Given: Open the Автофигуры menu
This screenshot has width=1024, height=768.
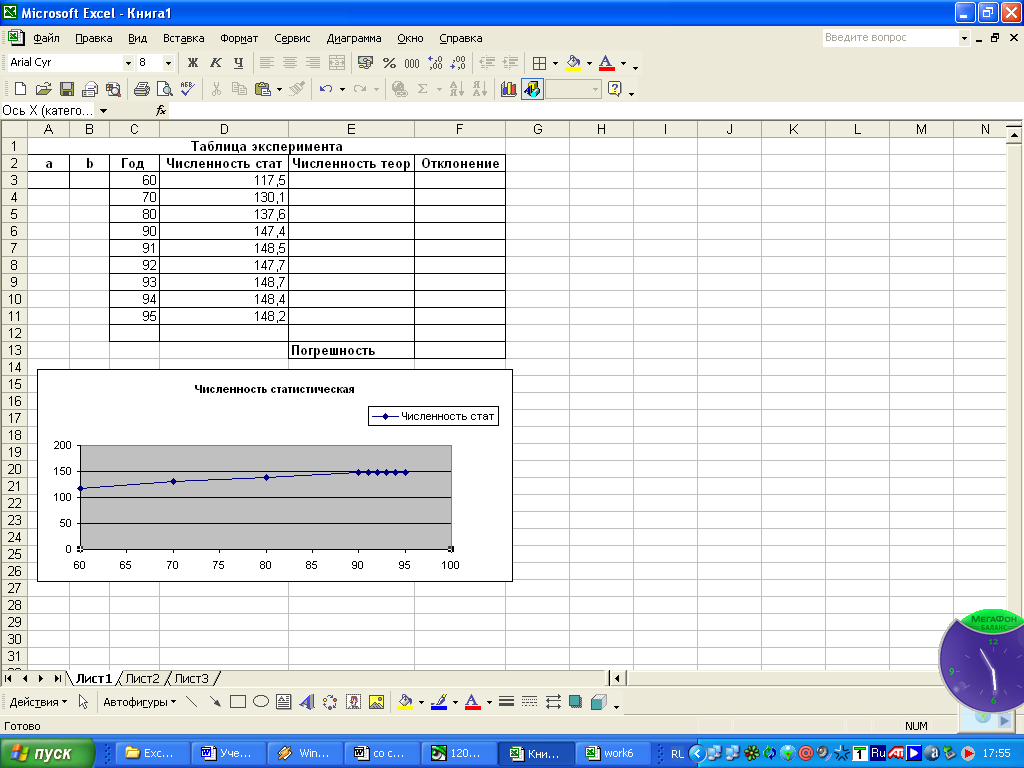Looking at the screenshot, I should (139, 702).
